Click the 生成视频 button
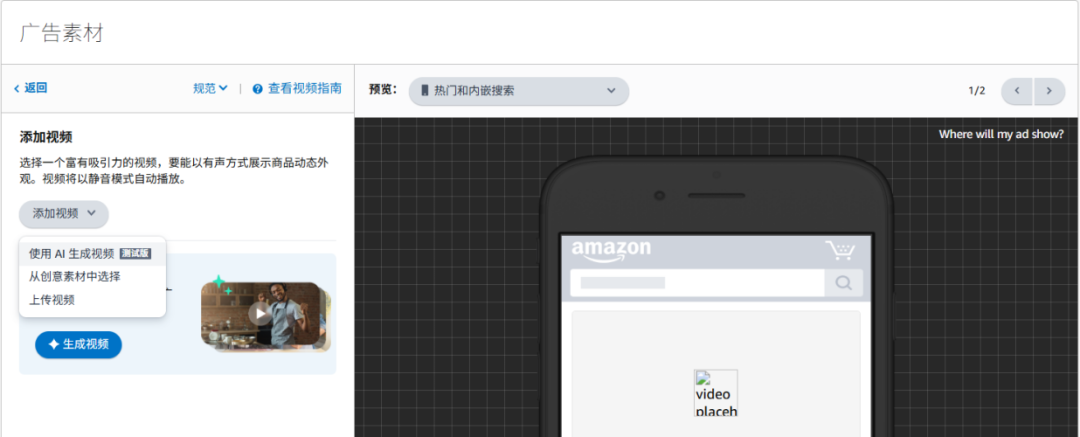This screenshot has height=437, width=1080. (79, 345)
